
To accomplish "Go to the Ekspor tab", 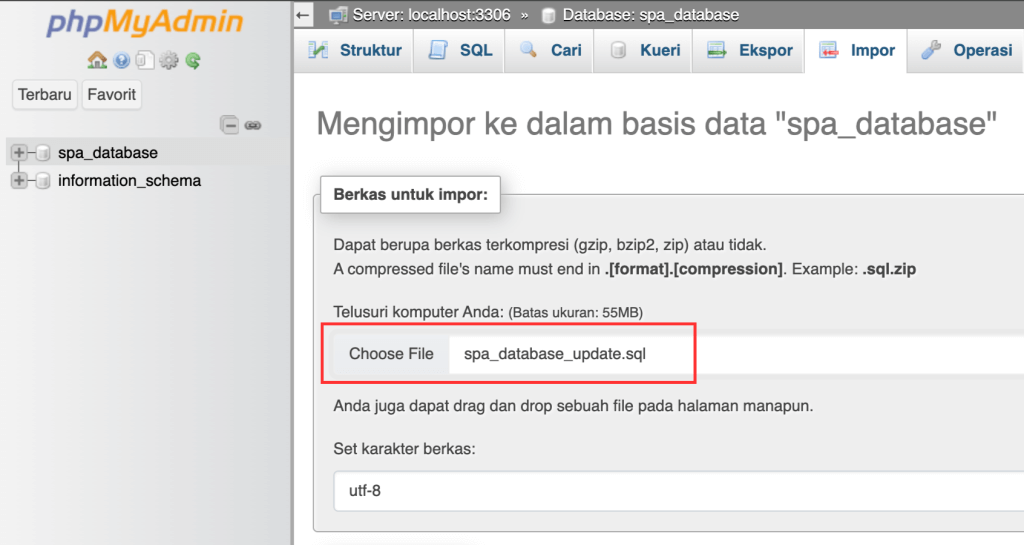I will (750, 51).
